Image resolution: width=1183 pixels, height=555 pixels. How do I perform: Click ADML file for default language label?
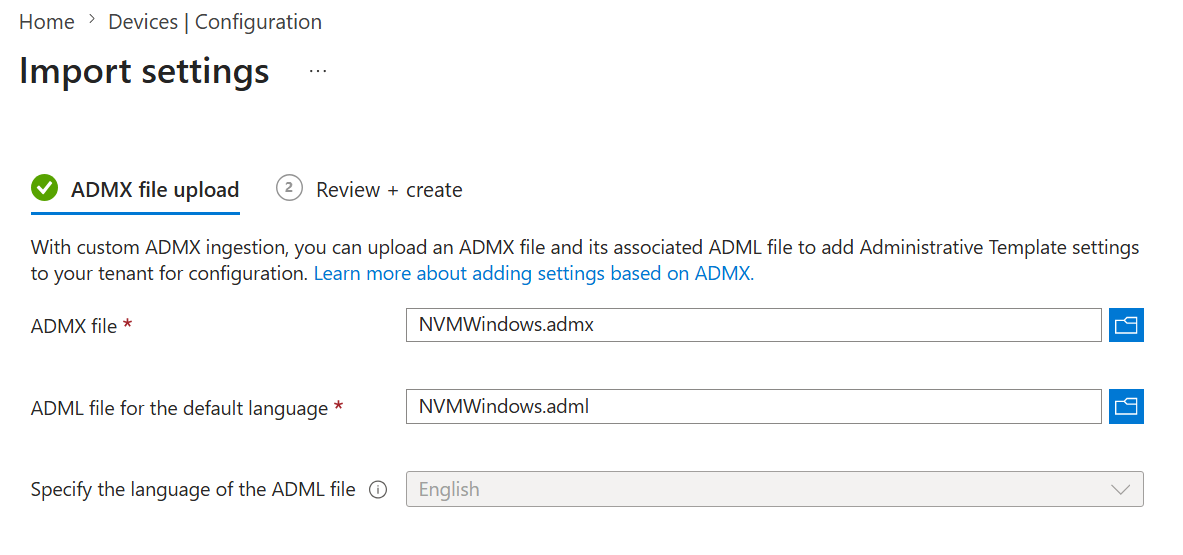click(187, 408)
